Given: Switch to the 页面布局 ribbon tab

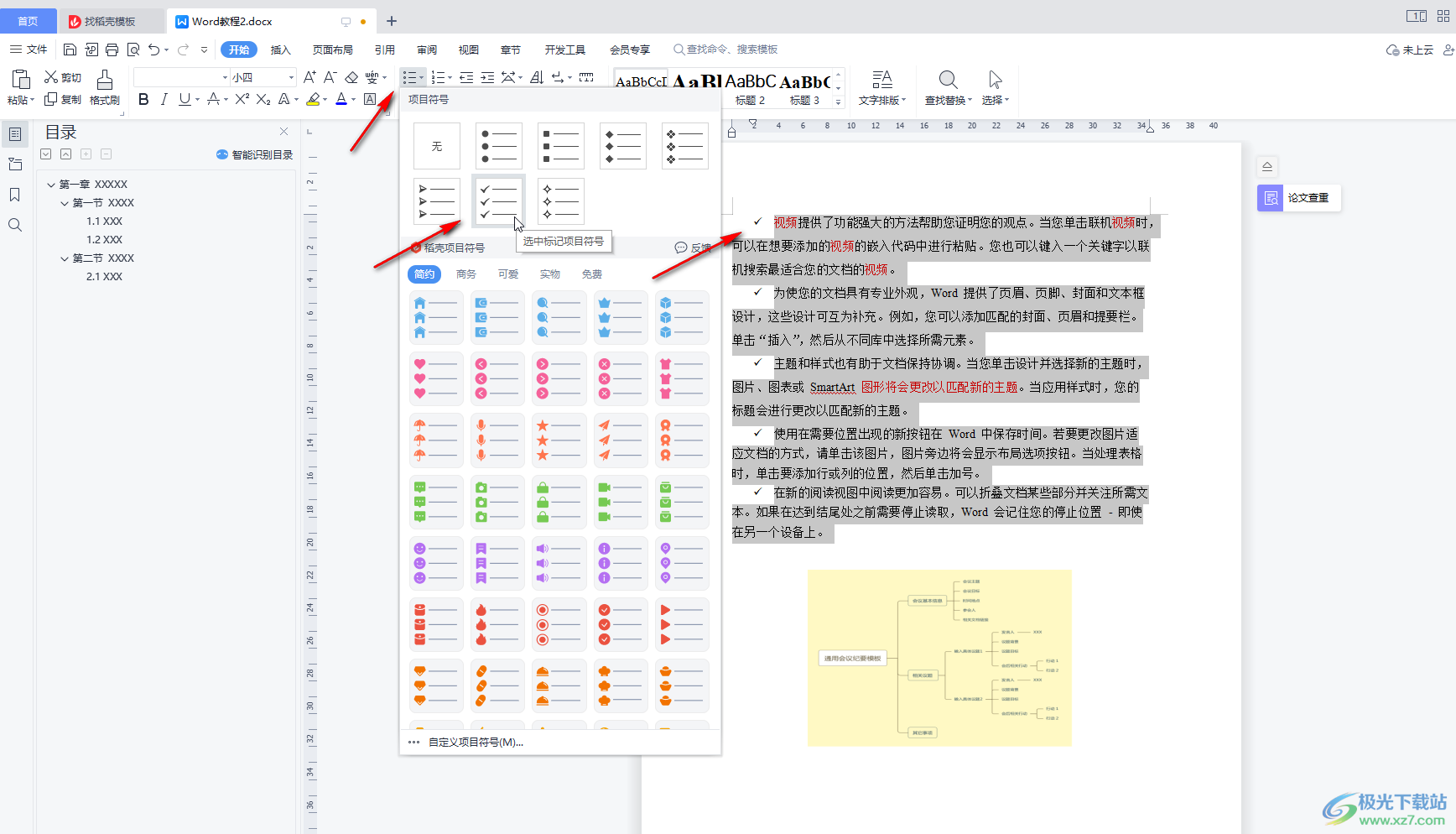Looking at the screenshot, I should coord(333,50).
